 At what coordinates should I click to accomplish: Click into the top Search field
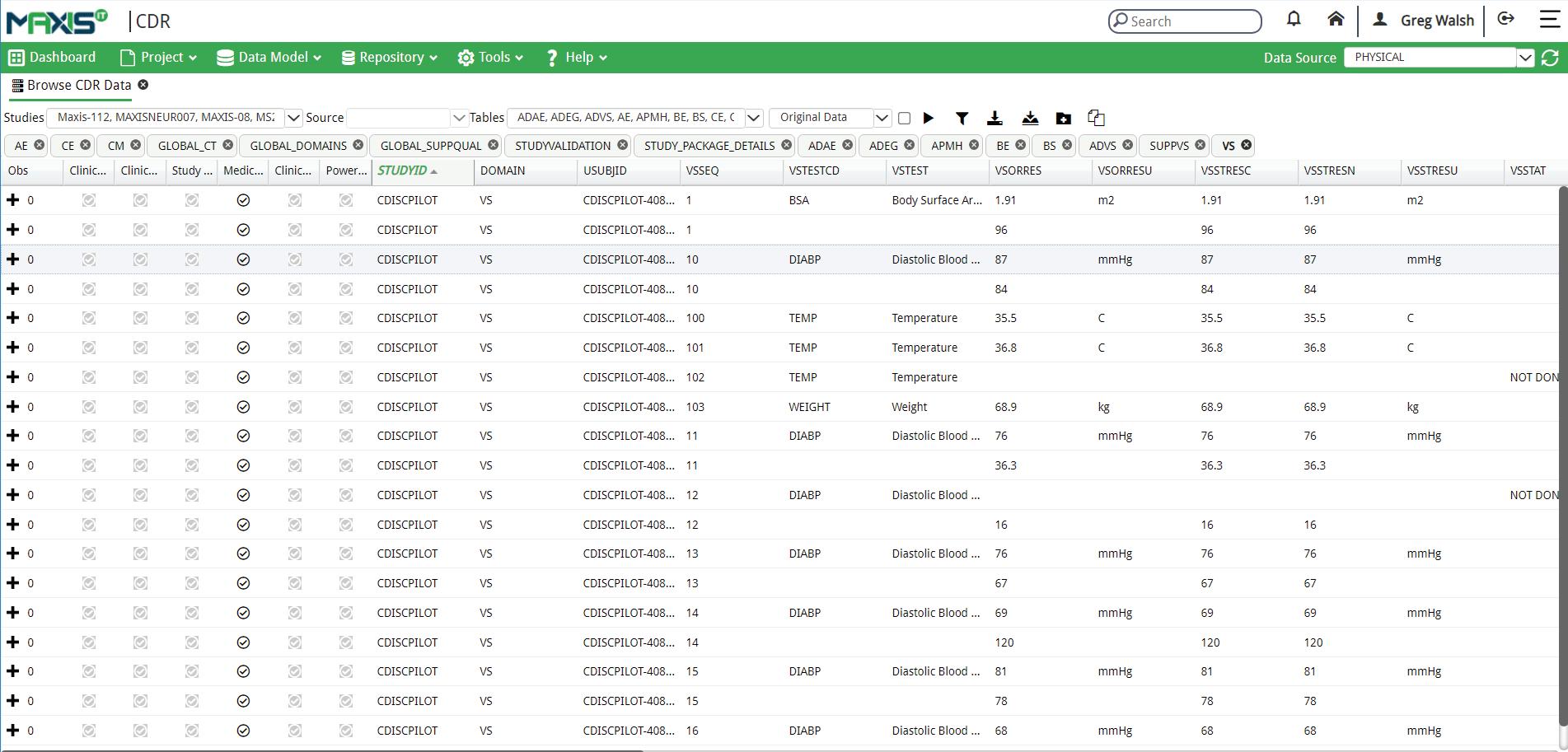(1191, 21)
